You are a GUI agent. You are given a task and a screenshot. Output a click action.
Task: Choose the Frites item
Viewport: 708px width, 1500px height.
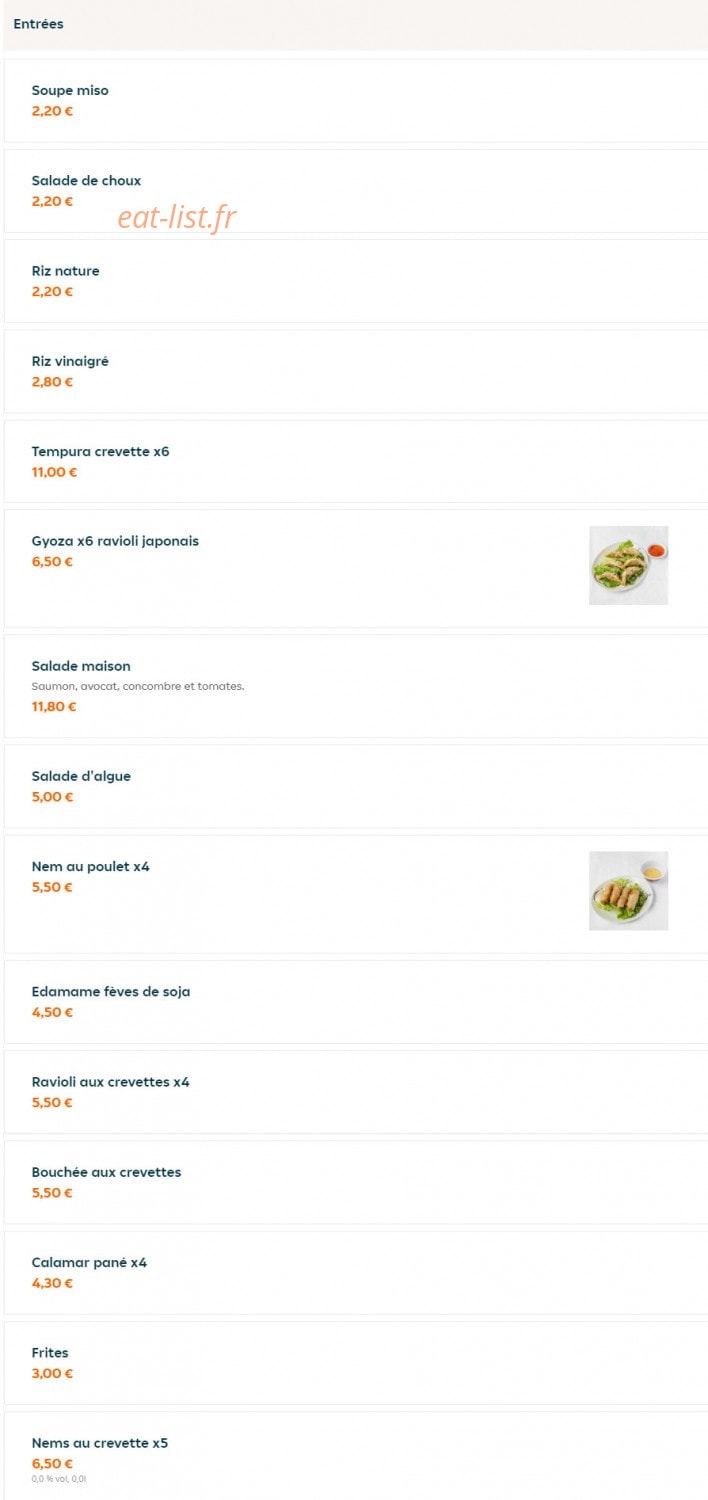click(x=356, y=1363)
